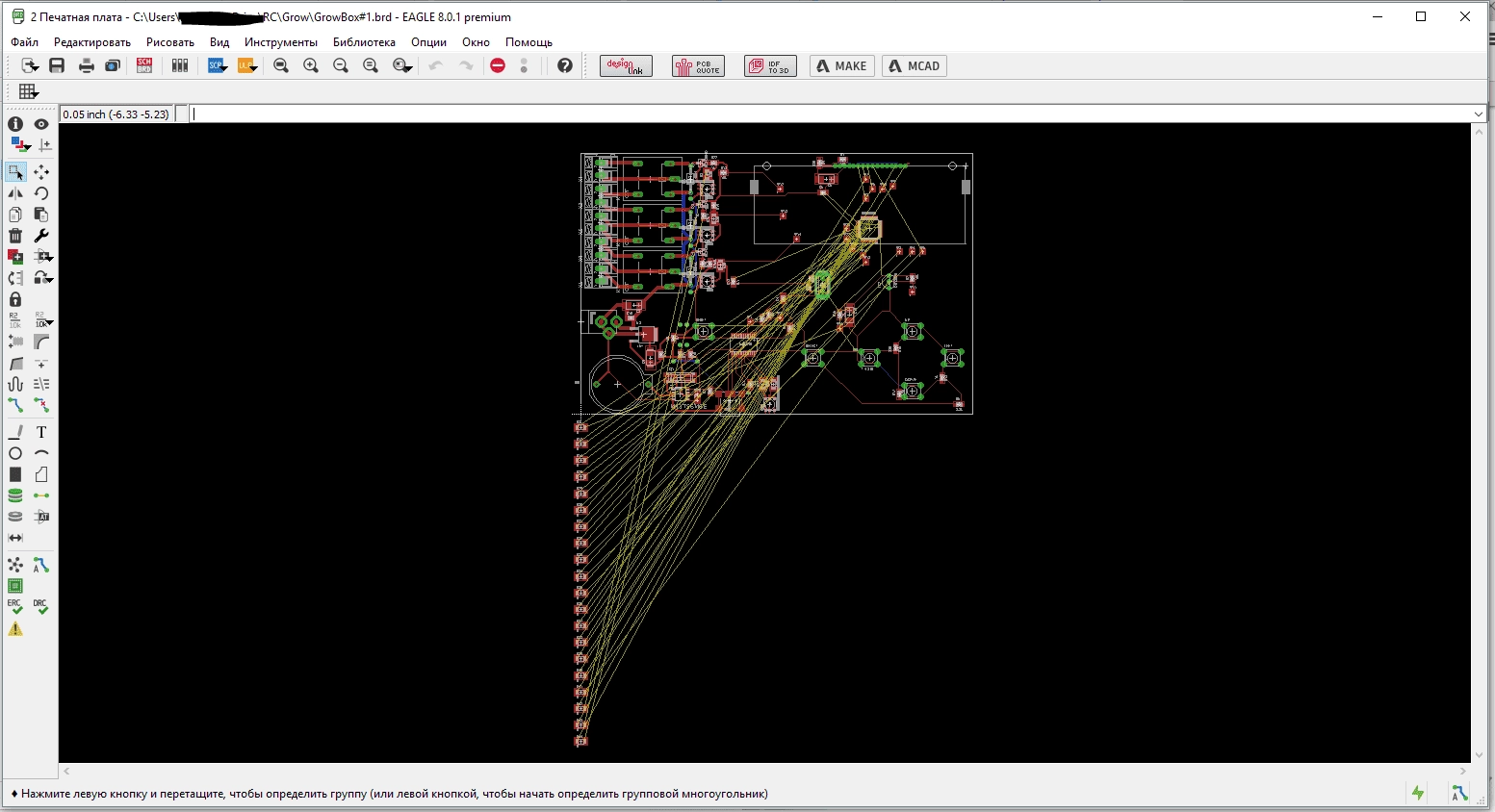Select the Ripup tool
This screenshot has height=812, width=1495.
[x=41, y=405]
